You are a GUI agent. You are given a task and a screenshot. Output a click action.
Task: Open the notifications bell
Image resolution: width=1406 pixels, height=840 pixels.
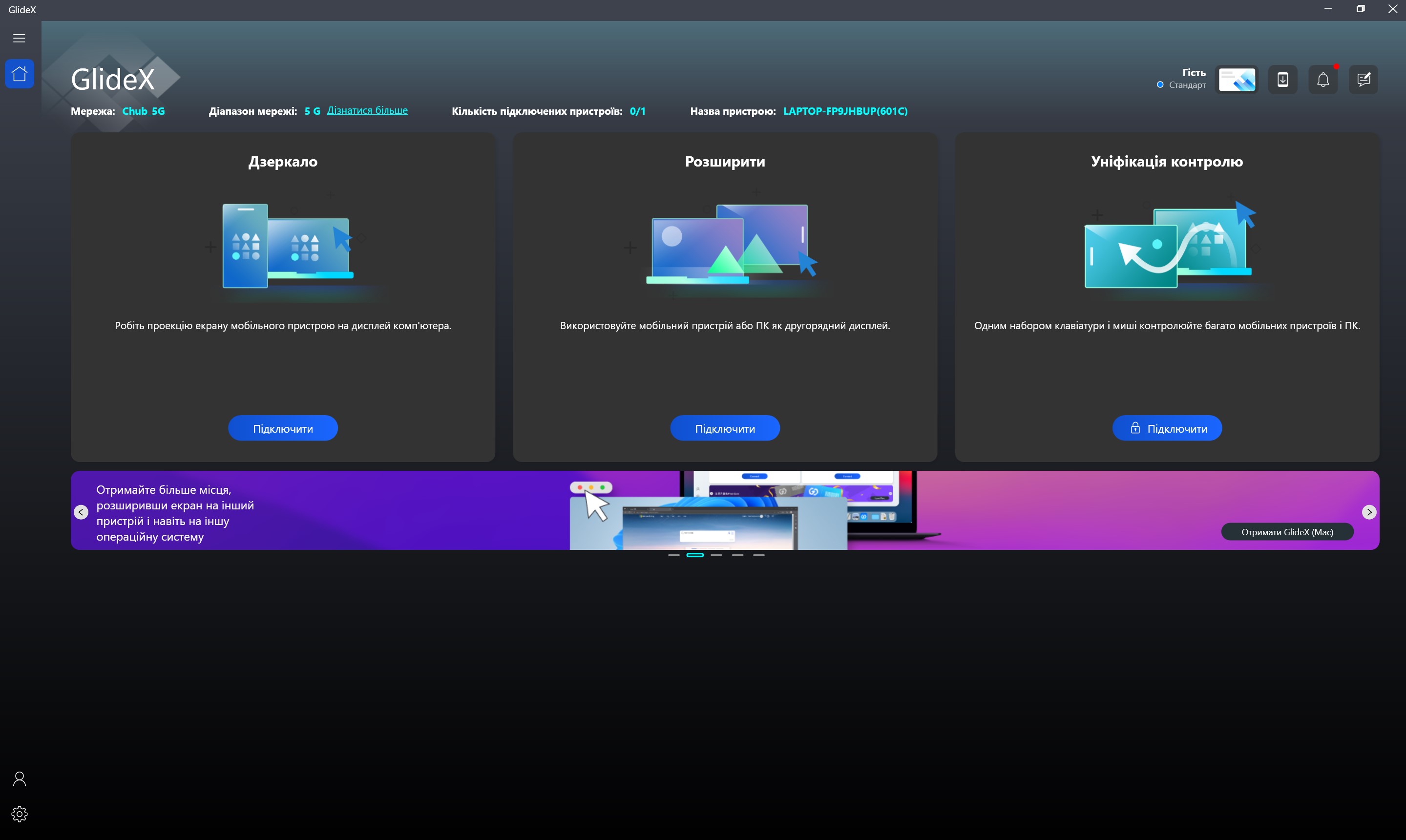(x=1323, y=80)
